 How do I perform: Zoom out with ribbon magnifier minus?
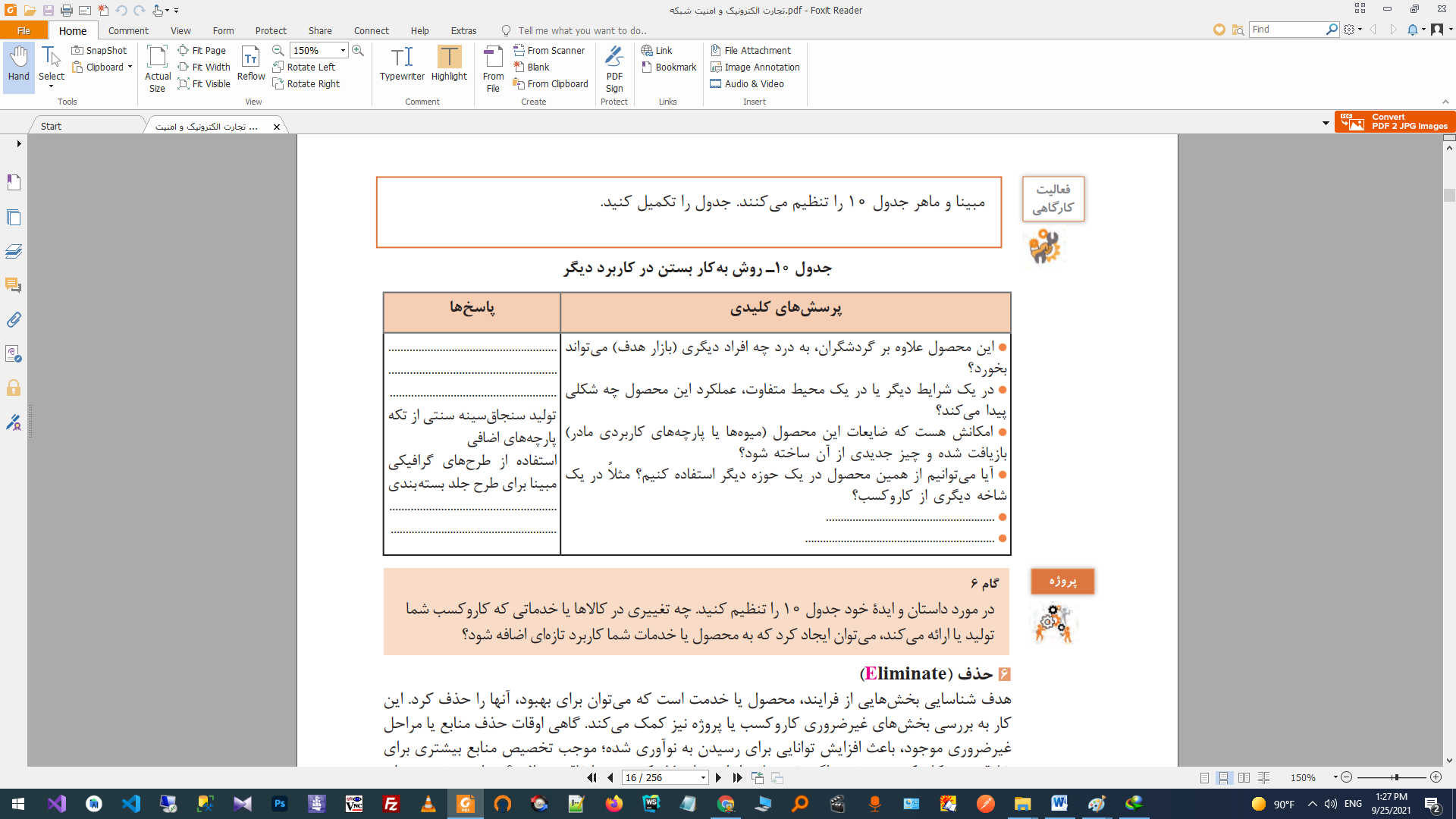pyautogui.click(x=278, y=50)
